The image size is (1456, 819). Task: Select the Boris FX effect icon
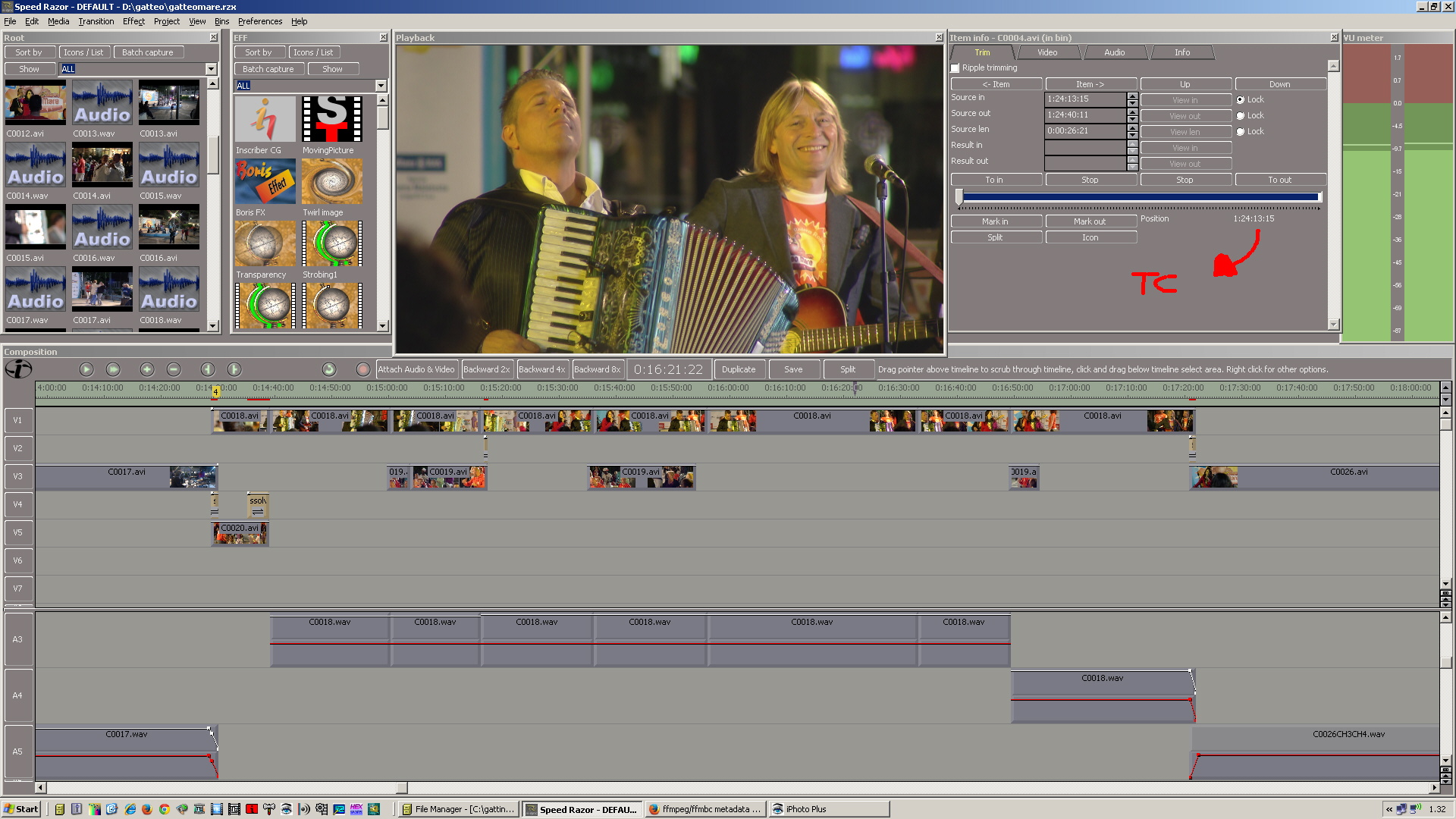[265, 181]
